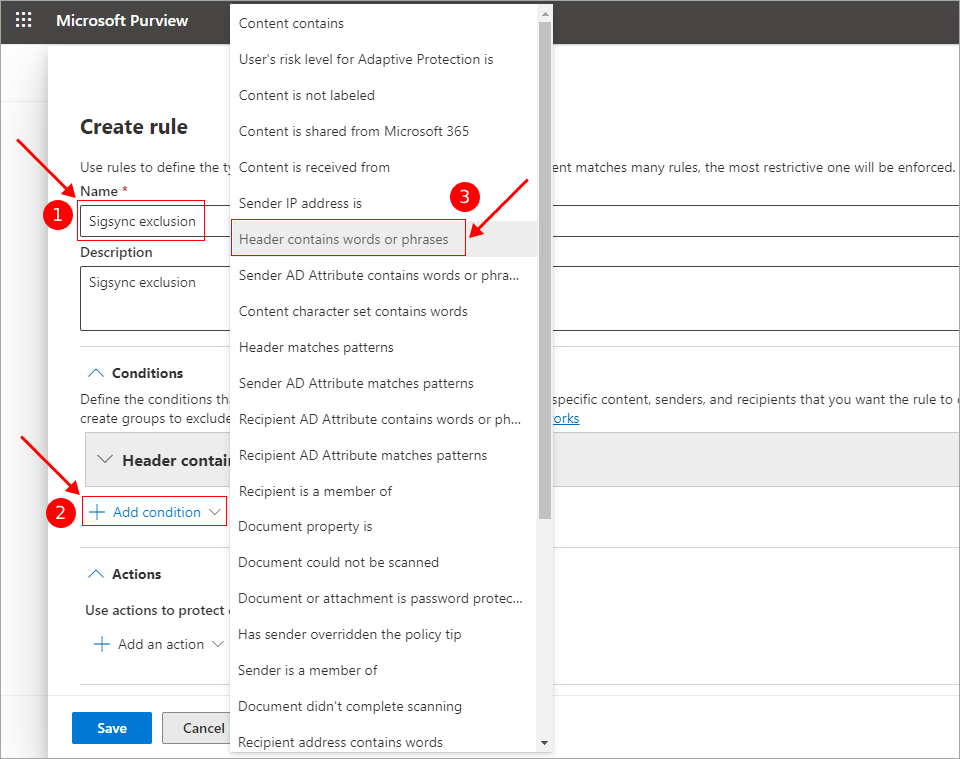Screen dimensions: 960x759
Task: Click the dropdown list scroll-up arrow
Action: point(544,13)
